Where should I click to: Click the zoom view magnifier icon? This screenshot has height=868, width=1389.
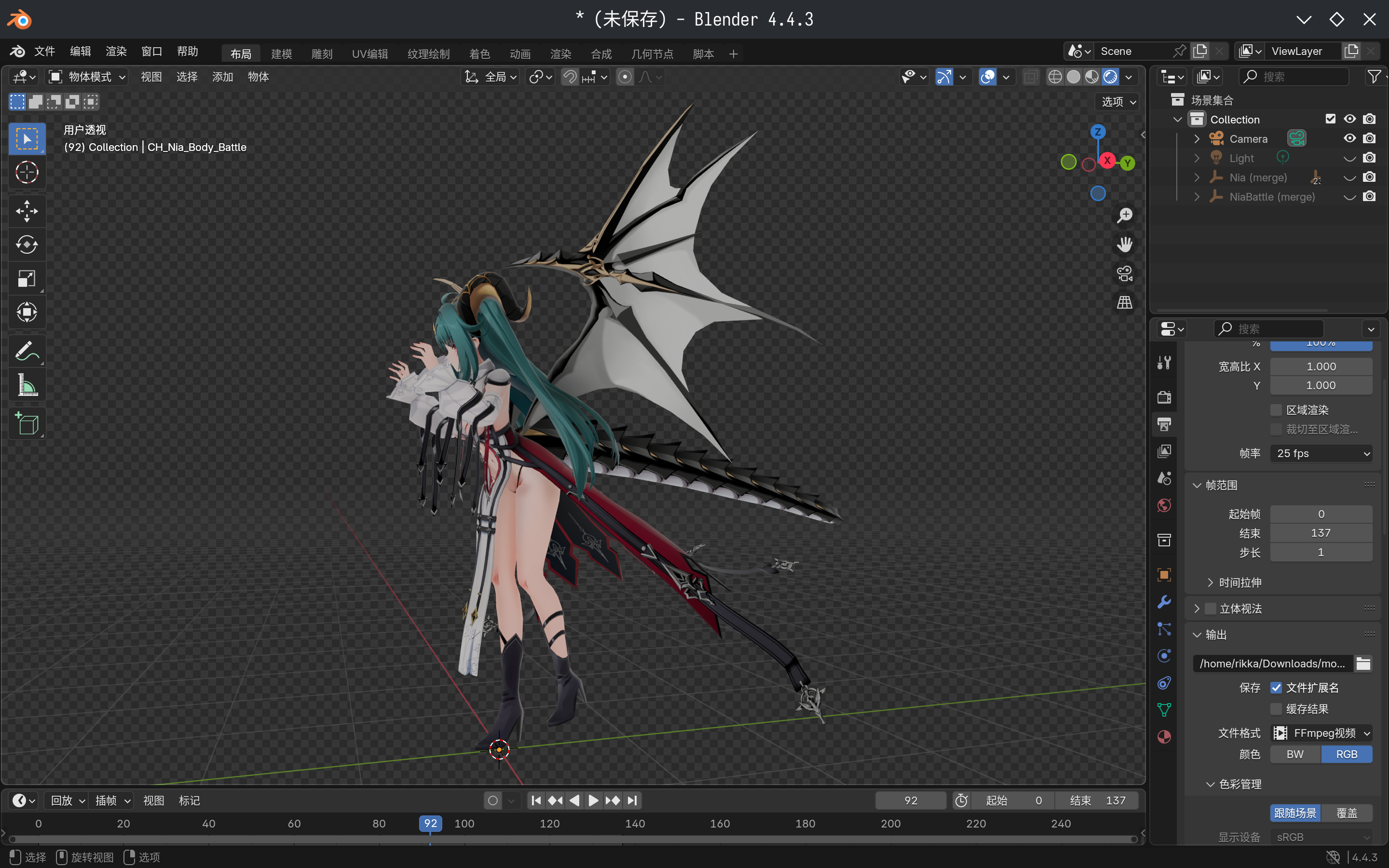(1124, 215)
